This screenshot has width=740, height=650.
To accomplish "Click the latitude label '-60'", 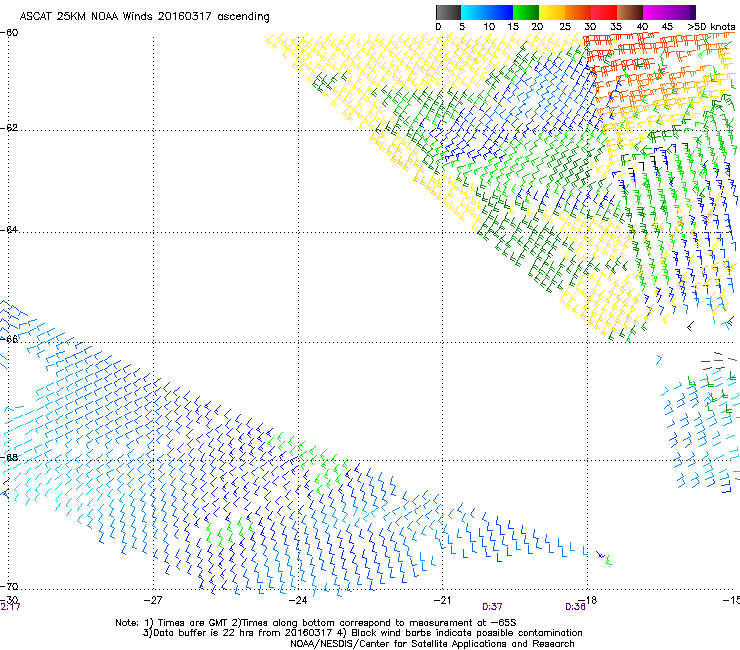I will coord(9,33).
